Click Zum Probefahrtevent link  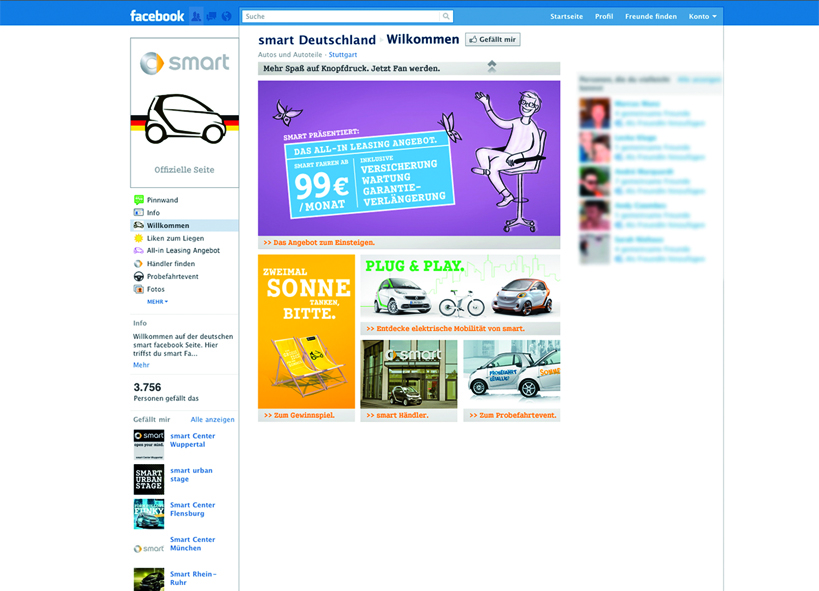(512, 415)
